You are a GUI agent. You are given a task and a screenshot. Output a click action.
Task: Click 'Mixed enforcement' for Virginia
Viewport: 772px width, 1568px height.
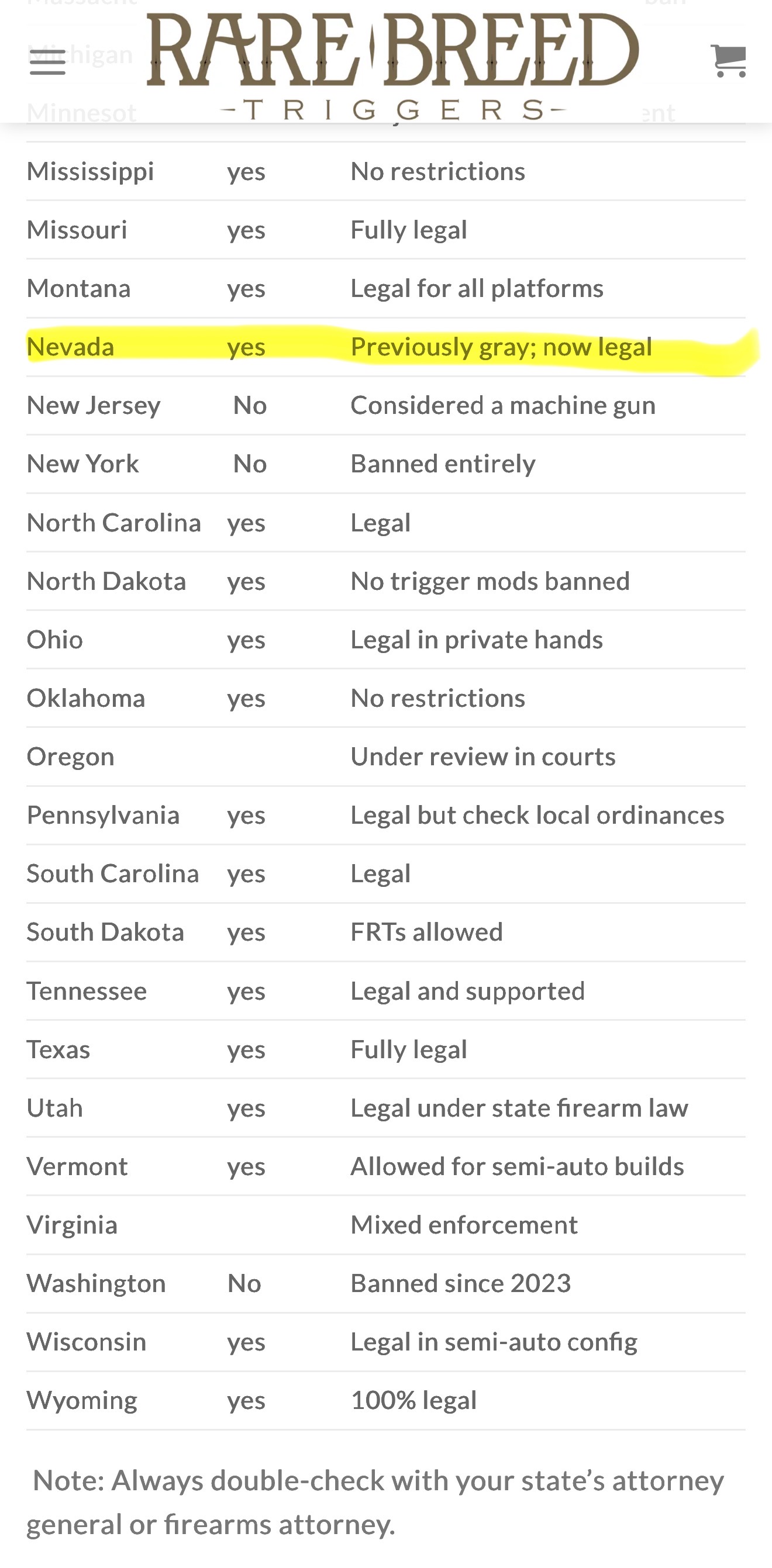click(x=463, y=1225)
